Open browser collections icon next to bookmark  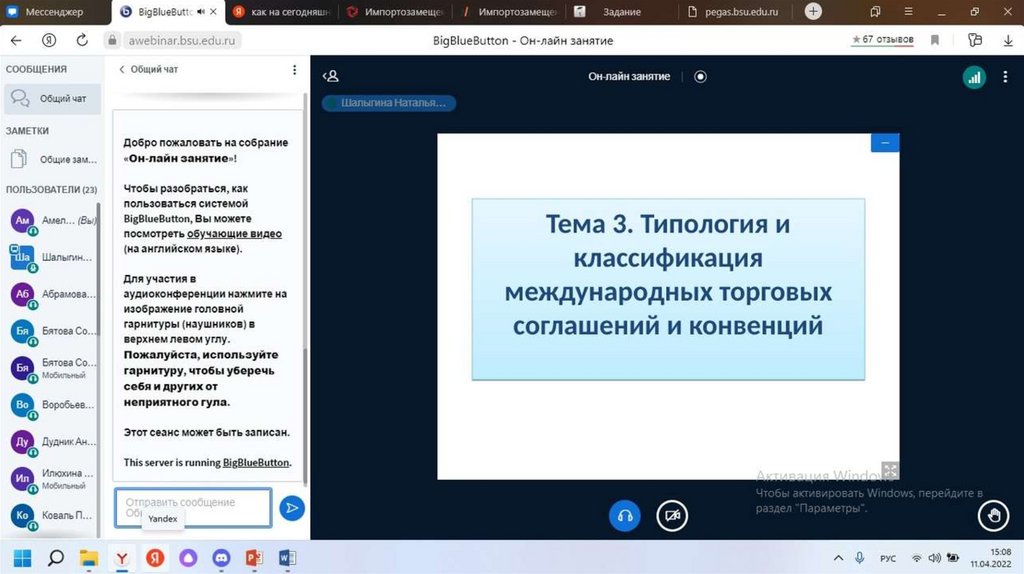point(975,40)
